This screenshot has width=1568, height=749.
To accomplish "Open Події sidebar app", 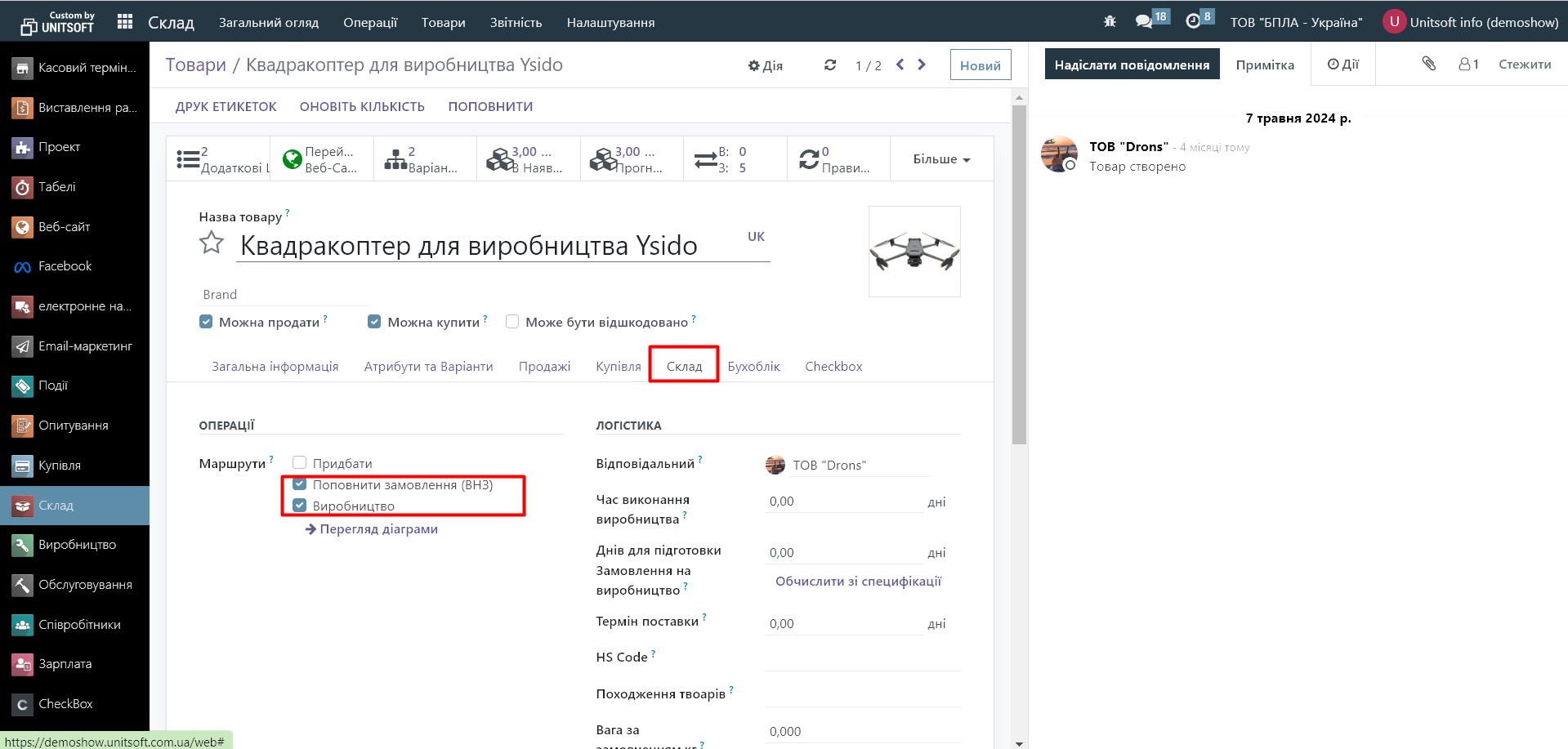I will coord(74,386).
